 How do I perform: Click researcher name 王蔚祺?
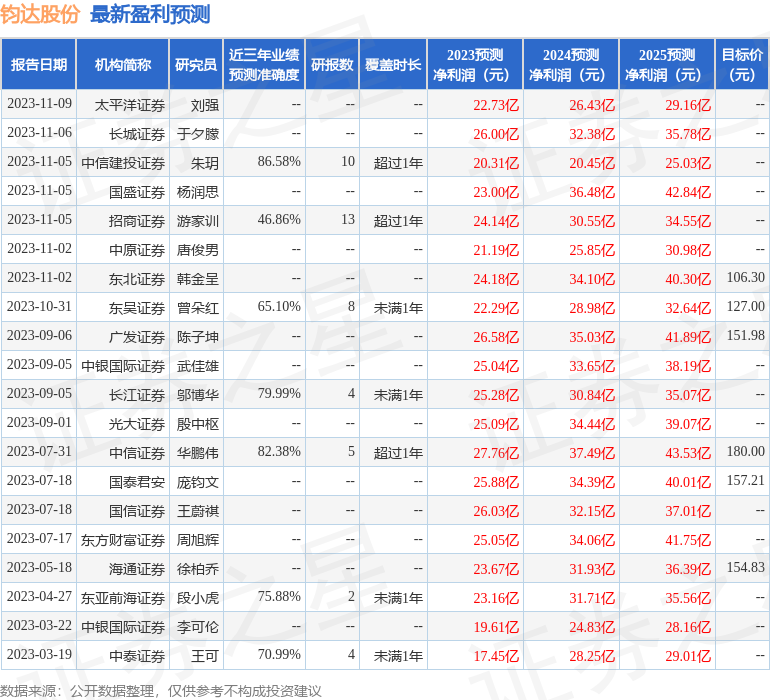click(x=198, y=511)
